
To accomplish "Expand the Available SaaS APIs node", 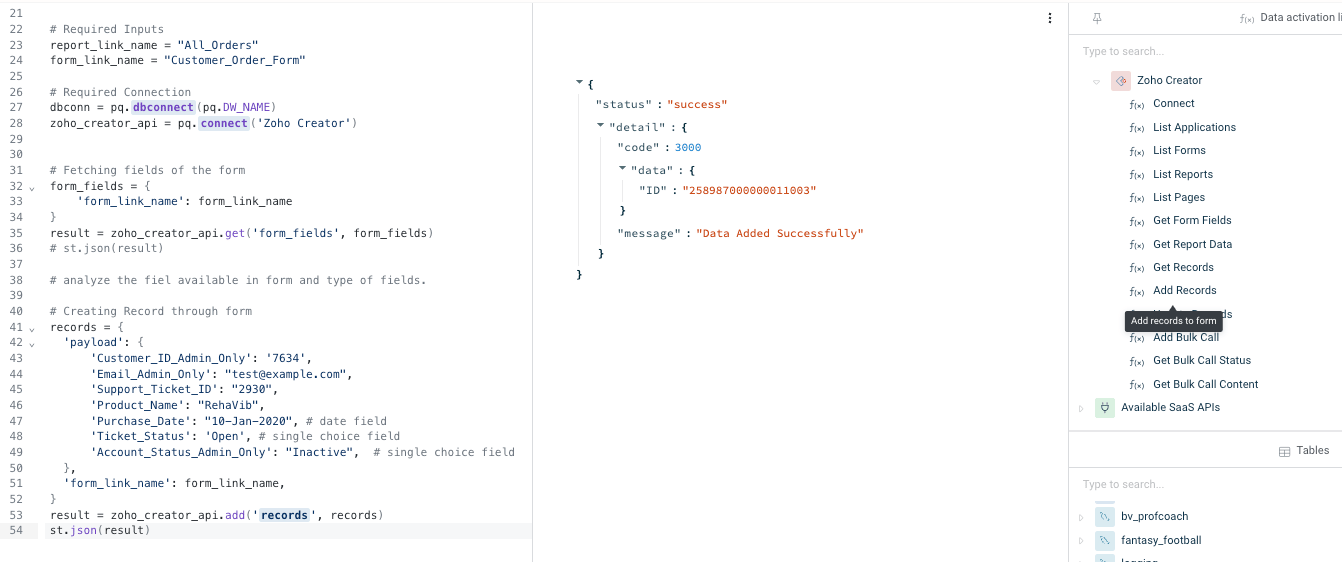I will click(x=1081, y=408).
